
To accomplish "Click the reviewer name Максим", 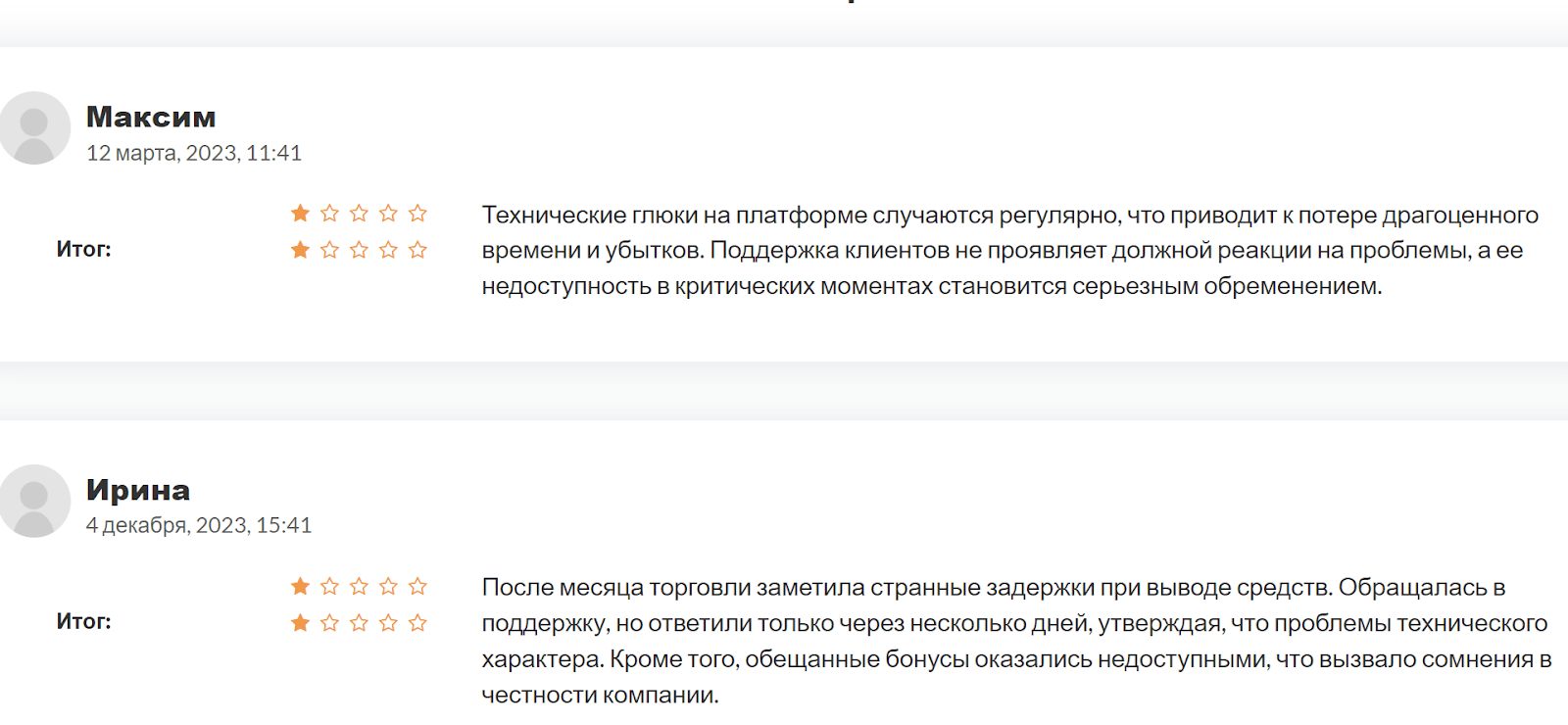I will click(151, 117).
